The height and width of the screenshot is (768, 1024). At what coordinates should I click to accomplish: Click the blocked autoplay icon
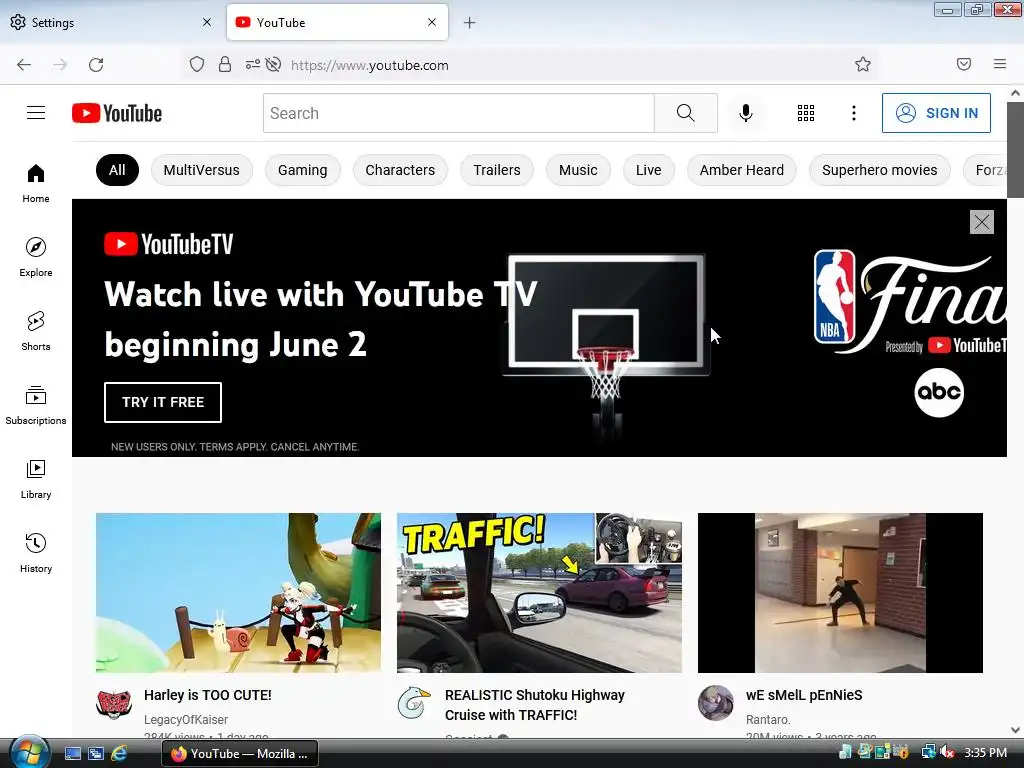point(274,64)
